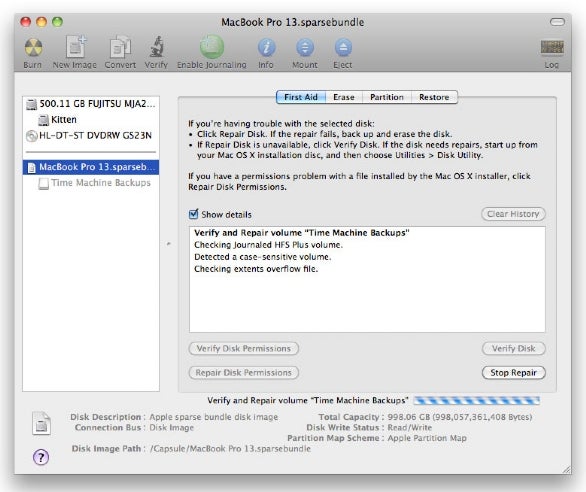Click the Eject toolbar icon
This screenshot has height=492, width=586.
pos(343,48)
